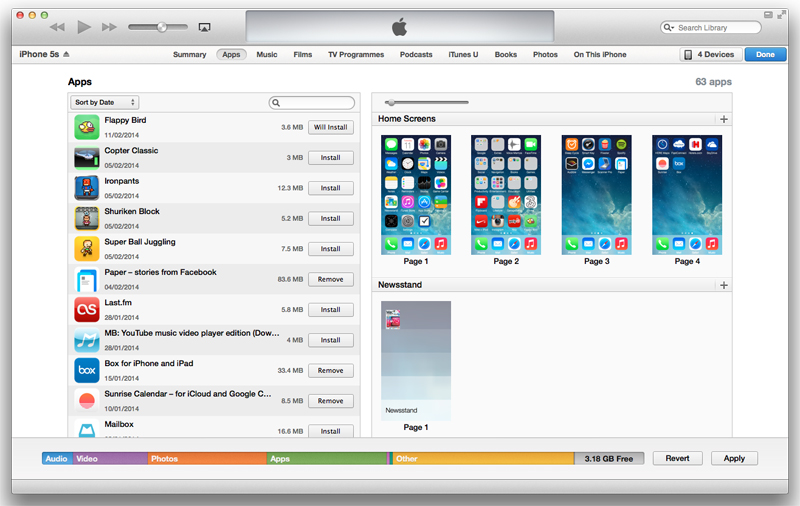Open the Music tab
The height and width of the screenshot is (506, 800).
click(267, 55)
